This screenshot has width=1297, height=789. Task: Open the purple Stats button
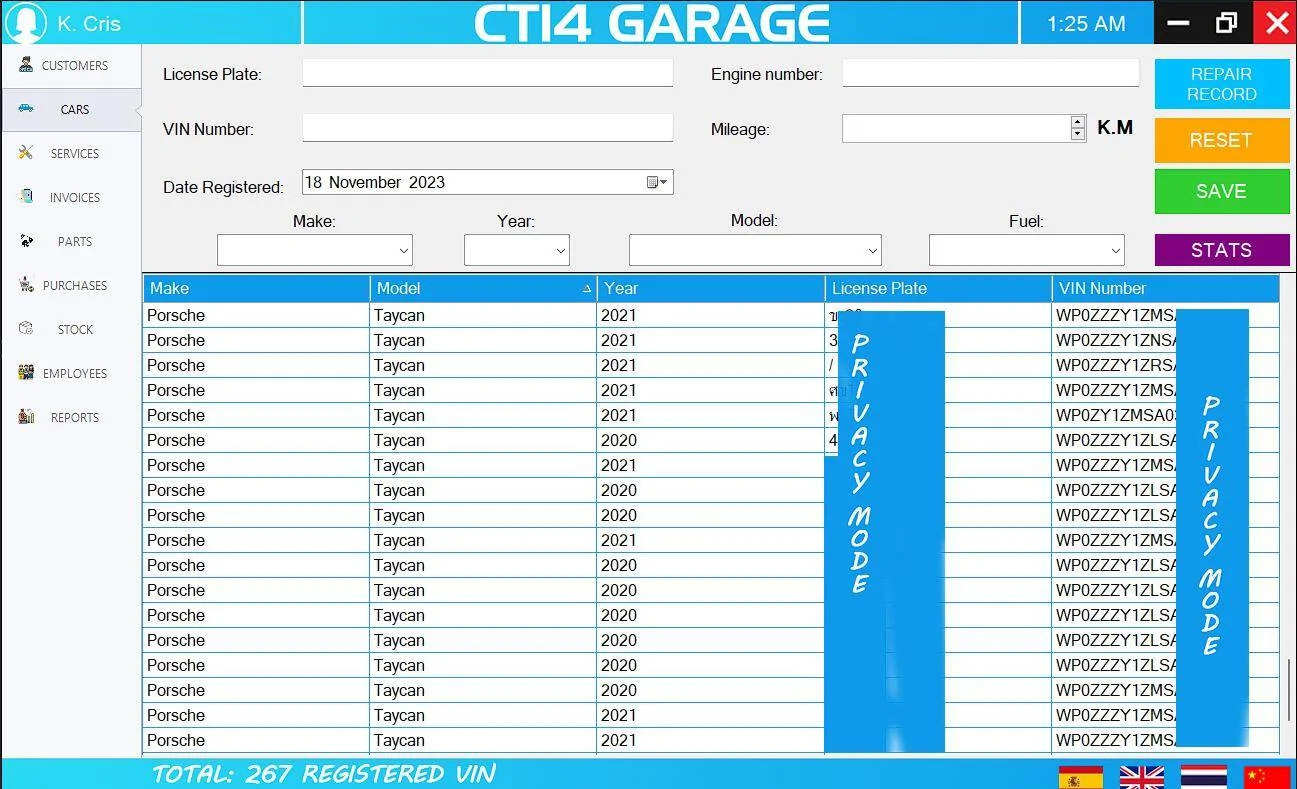[x=1222, y=250]
